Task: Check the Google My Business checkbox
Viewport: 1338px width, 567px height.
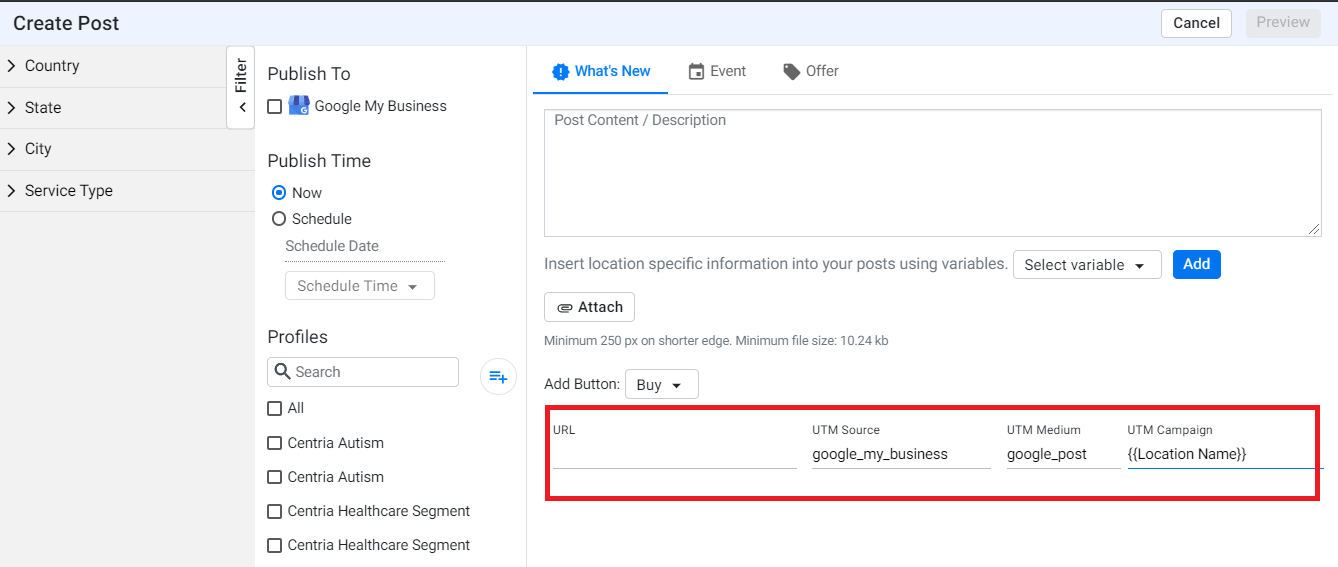Action: [x=275, y=106]
